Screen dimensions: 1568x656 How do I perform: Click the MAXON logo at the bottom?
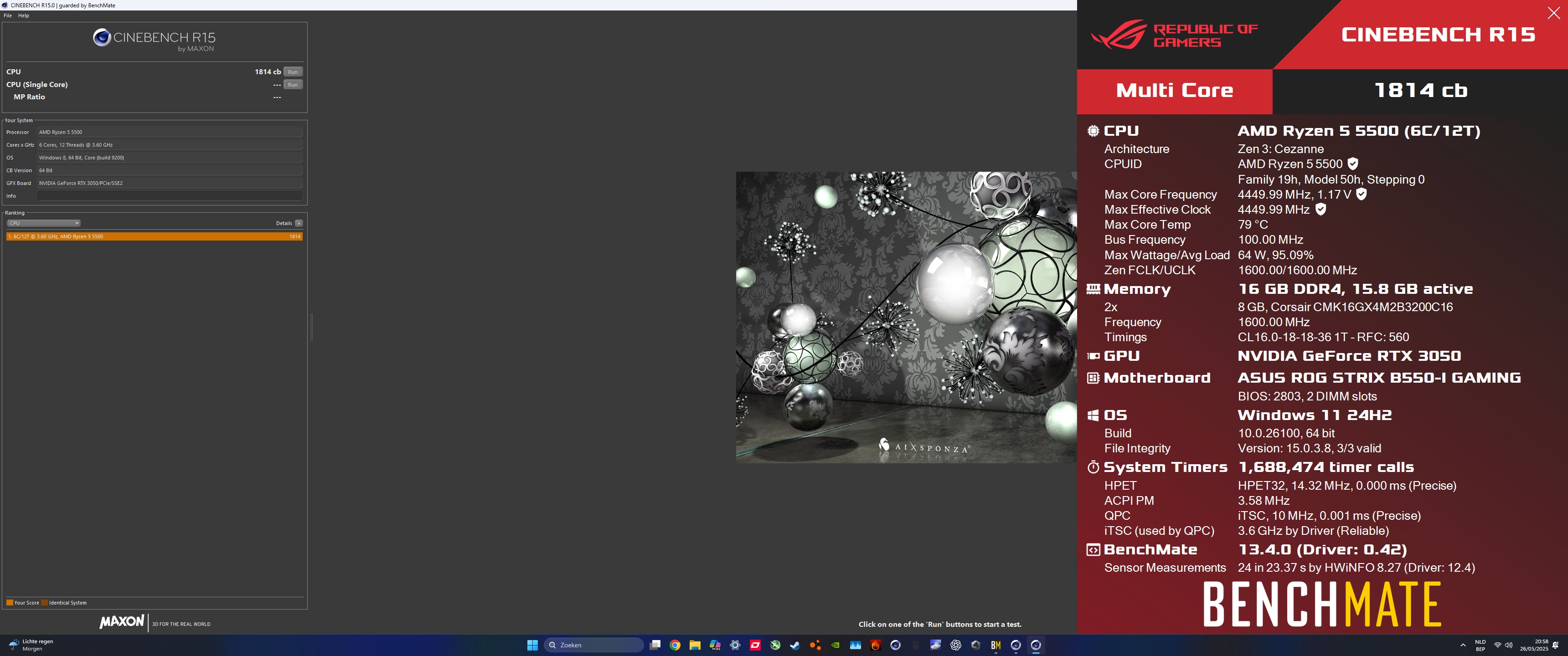pos(122,621)
